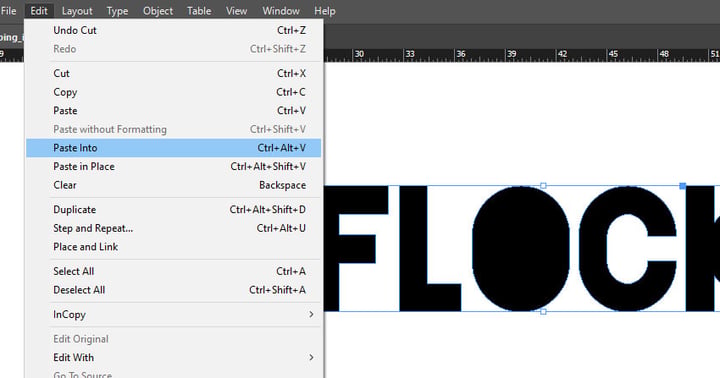Image resolution: width=720 pixels, height=378 pixels.
Task: Click the top center frame handle
Action: pos(543,186)
